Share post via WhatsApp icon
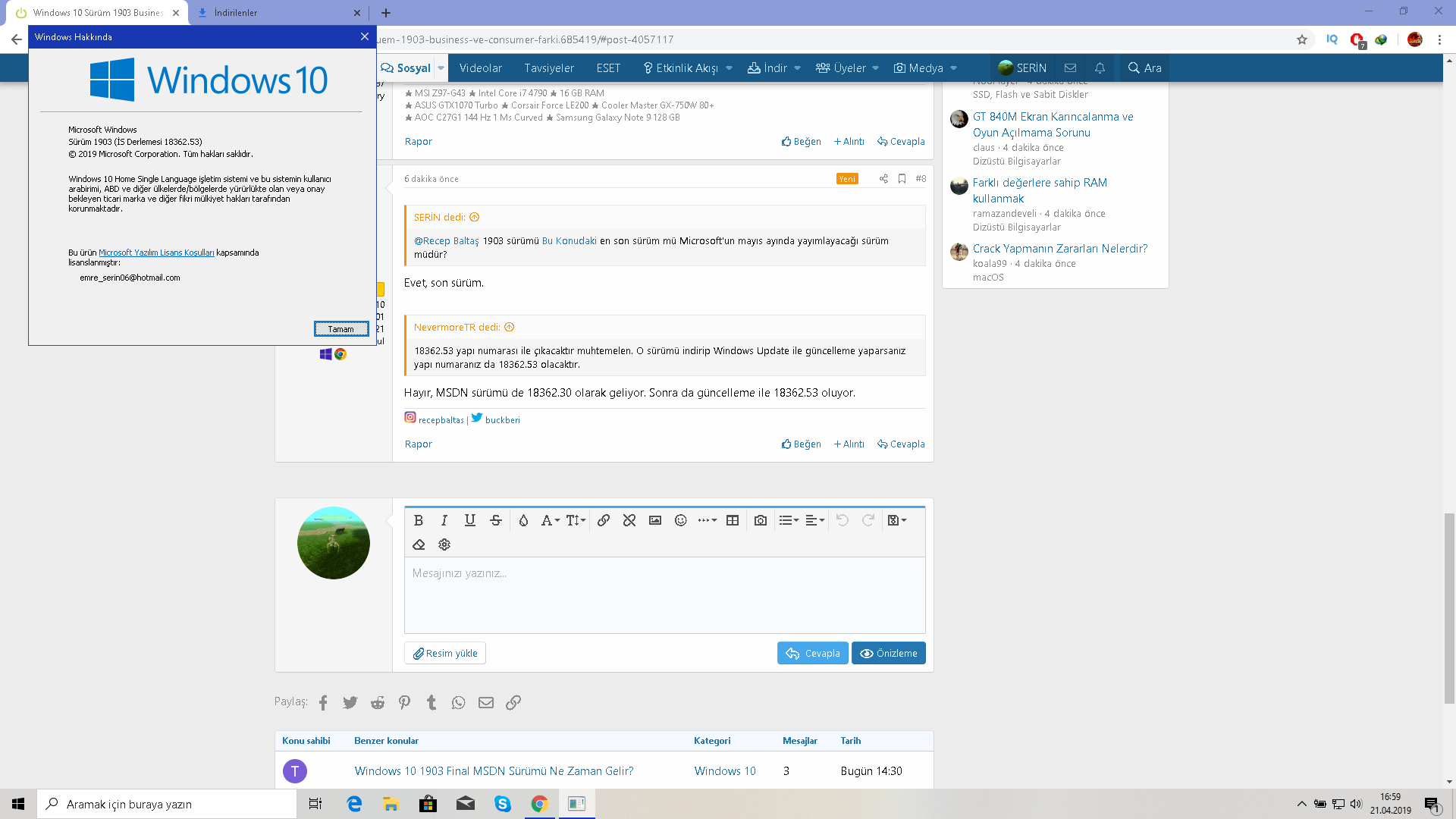 coord(458,703)
